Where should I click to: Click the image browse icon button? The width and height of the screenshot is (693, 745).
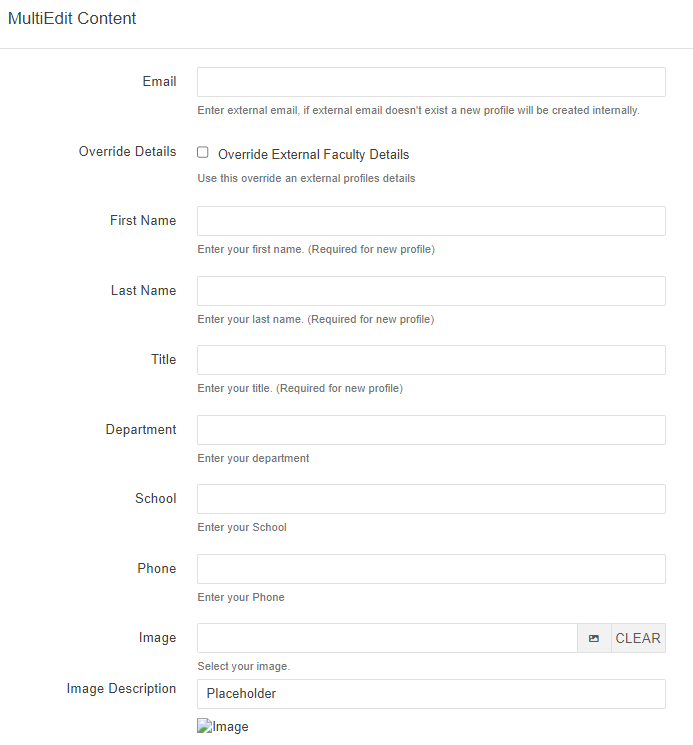coord(594,638)
